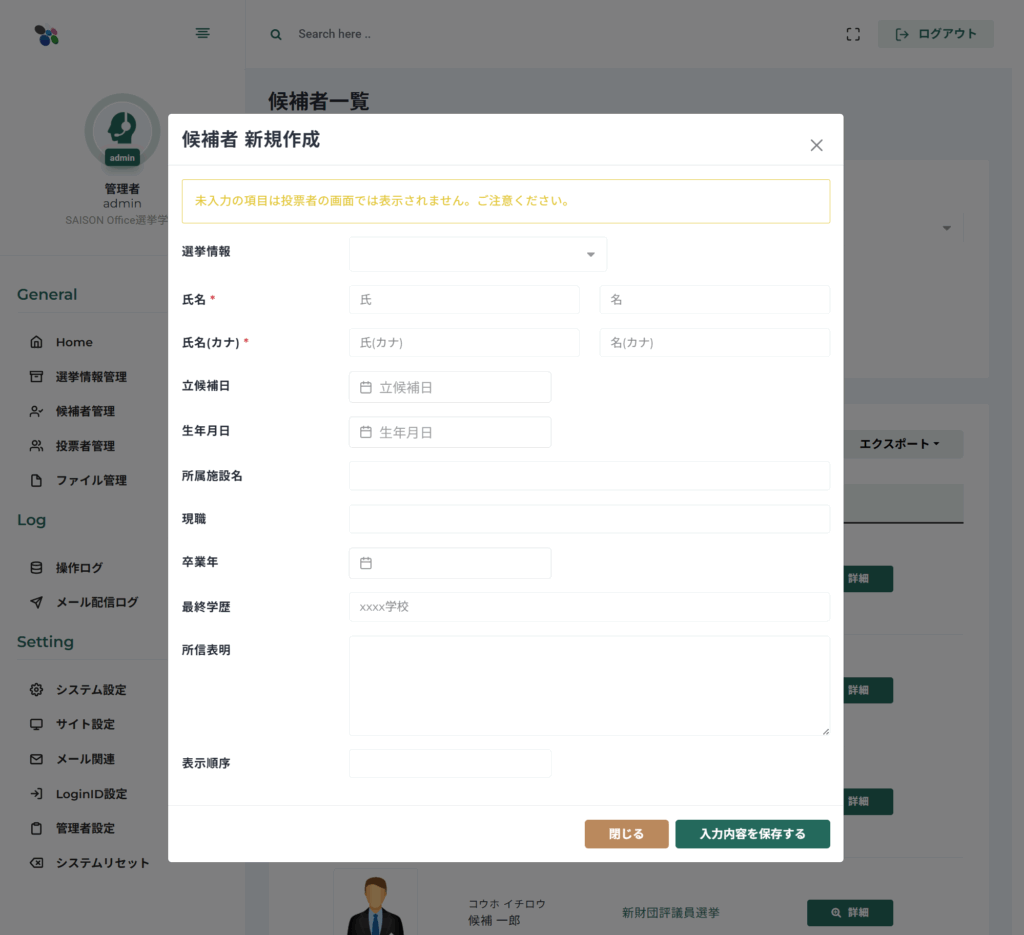Screen dimensions: 1024x935
Task: Toggle the fullscreen icon in the top bar
Action: [x=853, y=35]
